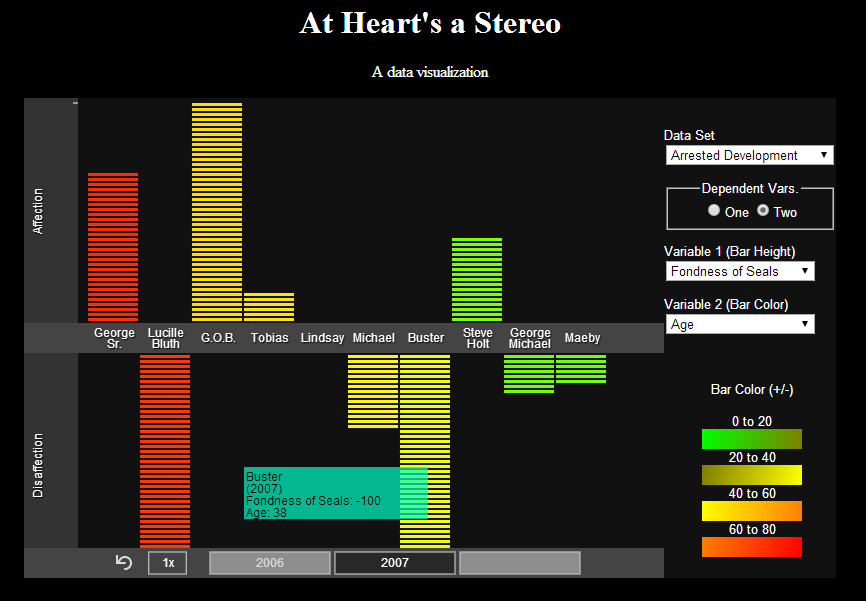Click the Lindsay axis label
This screenshot has height=601, width=866.
click(322, 338)
